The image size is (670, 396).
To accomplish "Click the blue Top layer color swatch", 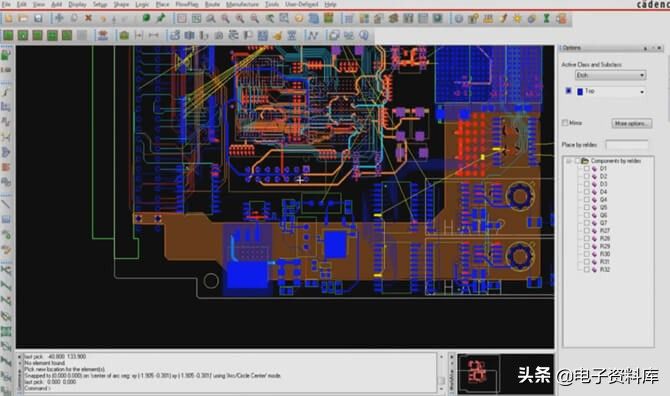I will (x=580, y=91).
